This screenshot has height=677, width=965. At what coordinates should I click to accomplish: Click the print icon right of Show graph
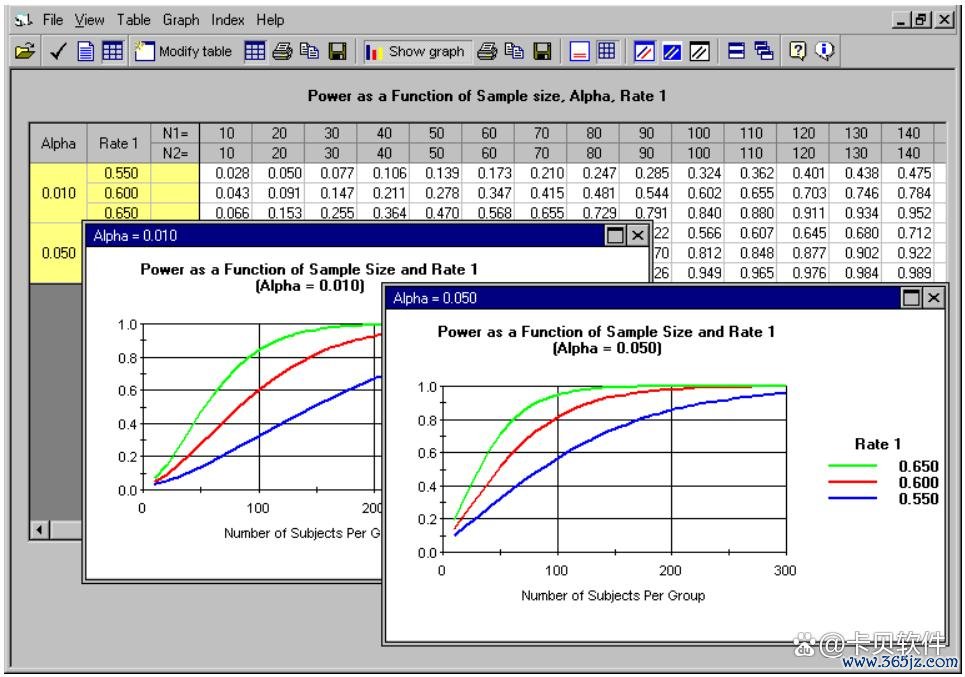click(x=487, y=52)
